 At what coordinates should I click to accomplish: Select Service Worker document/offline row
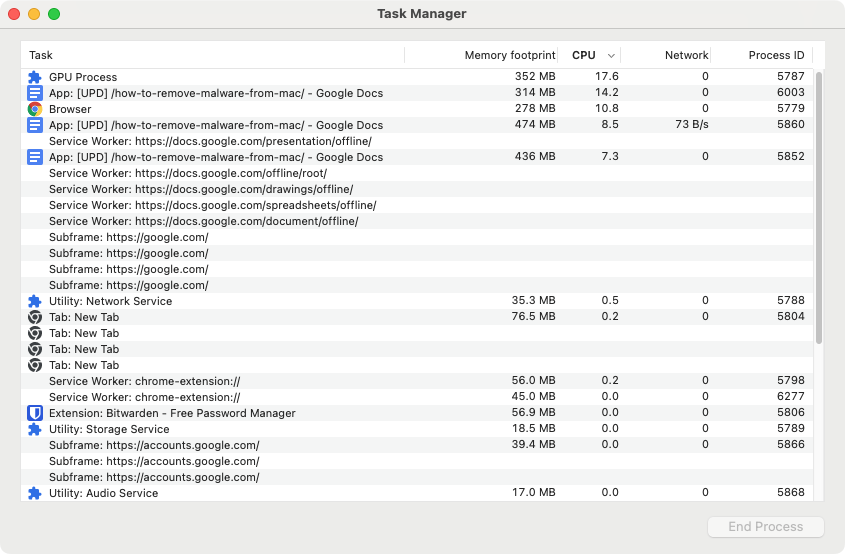(x=417, y=221)
